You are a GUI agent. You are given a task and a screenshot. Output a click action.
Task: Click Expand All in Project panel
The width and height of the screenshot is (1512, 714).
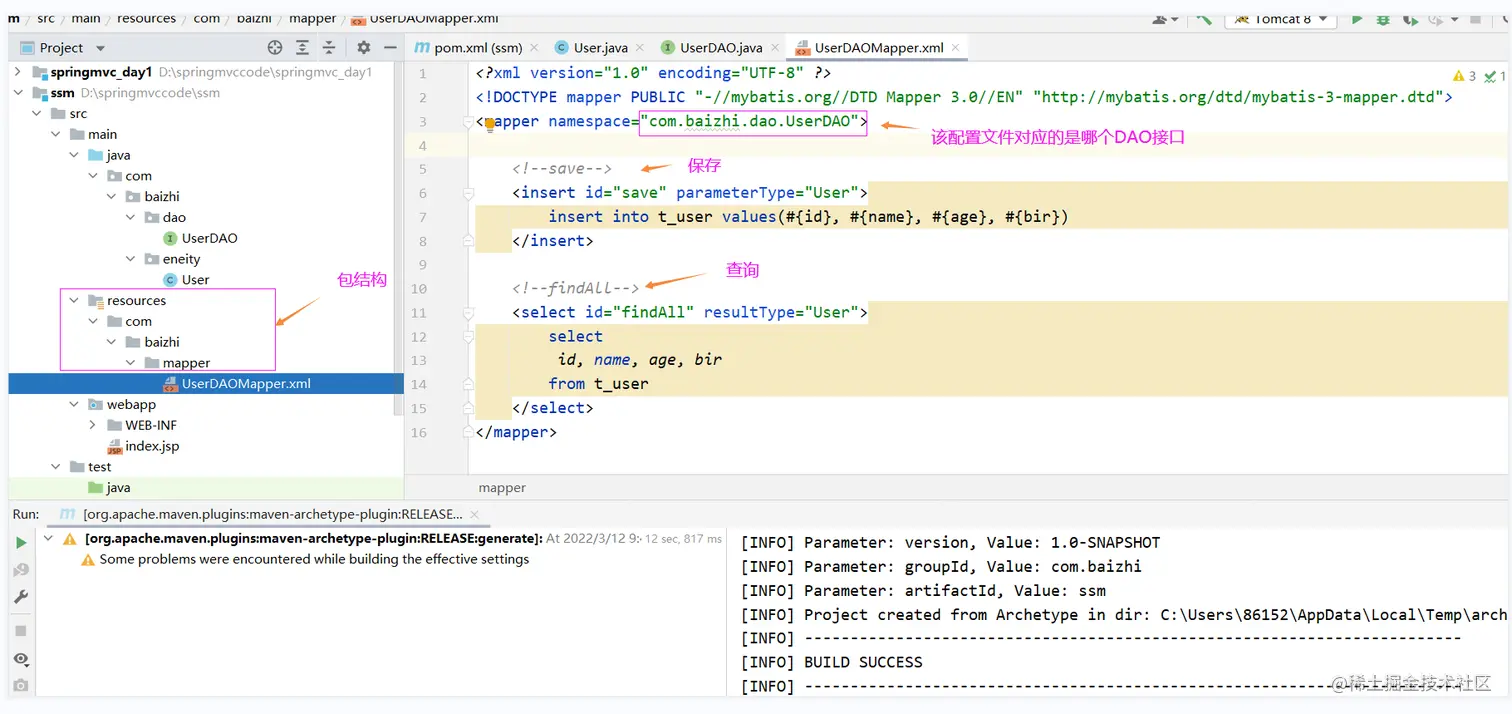pos(303,48)
